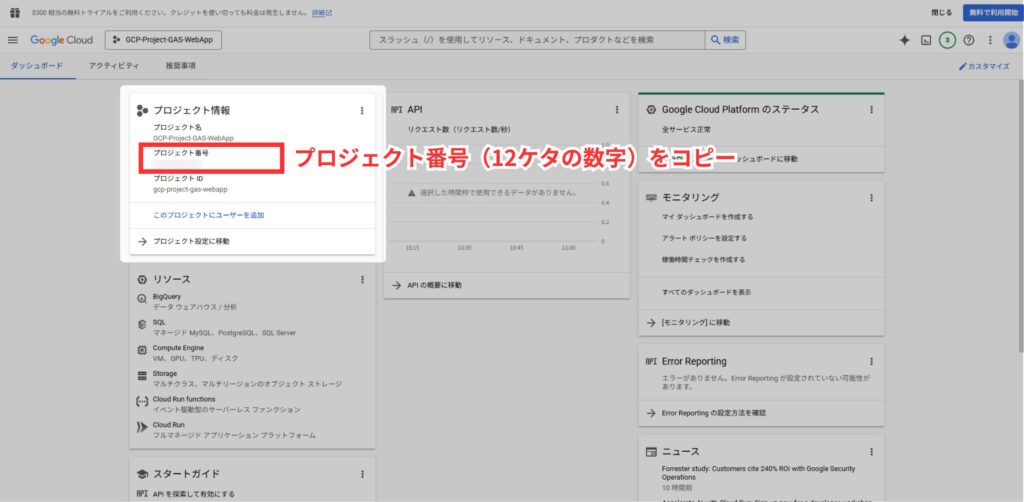Open the 詳細 link in trial banner

point(322,12)
